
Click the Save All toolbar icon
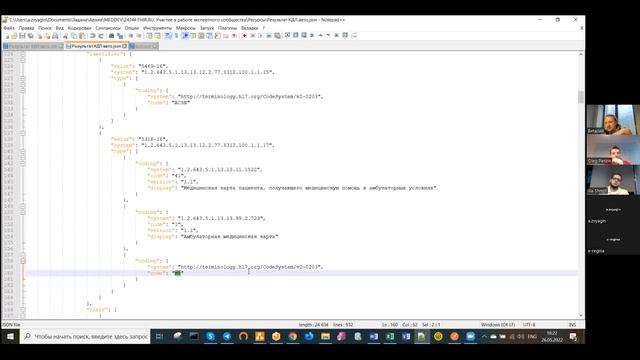(x=30, y=36)
